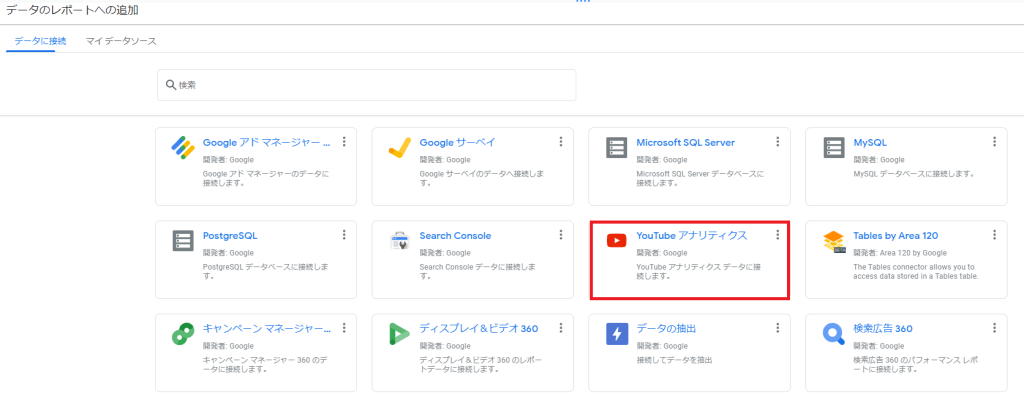The width and height of the screenshot is (1024, 397).
Task: Click the Microsoft SQL Server データベース description
Action: pyautogui.click(x=700, y=179)
